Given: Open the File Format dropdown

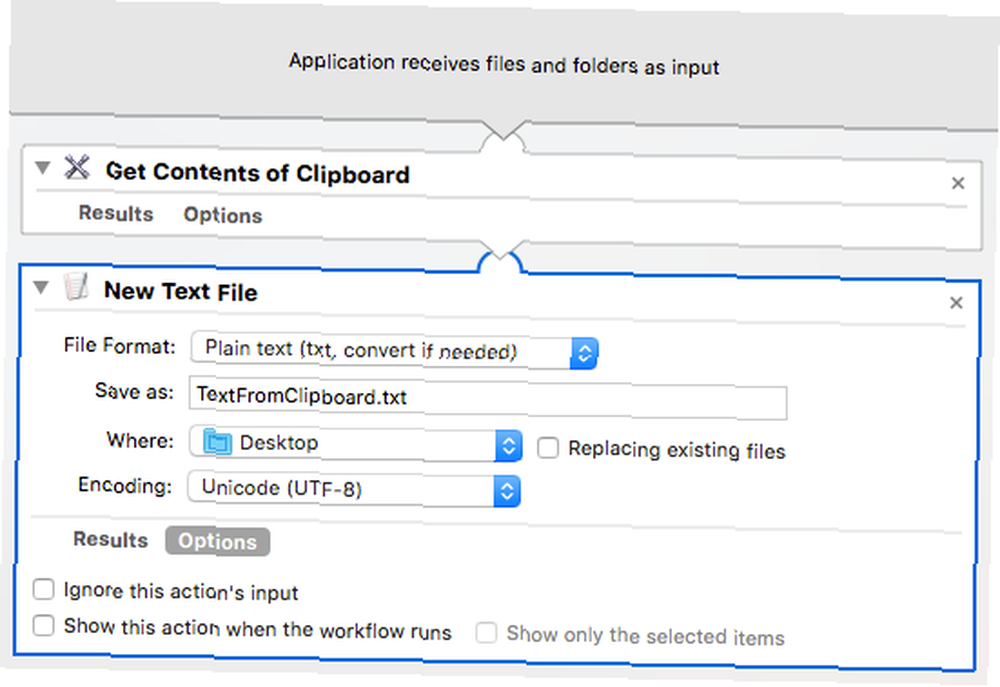Looking at the screenshot, I should tap(394, 351).
